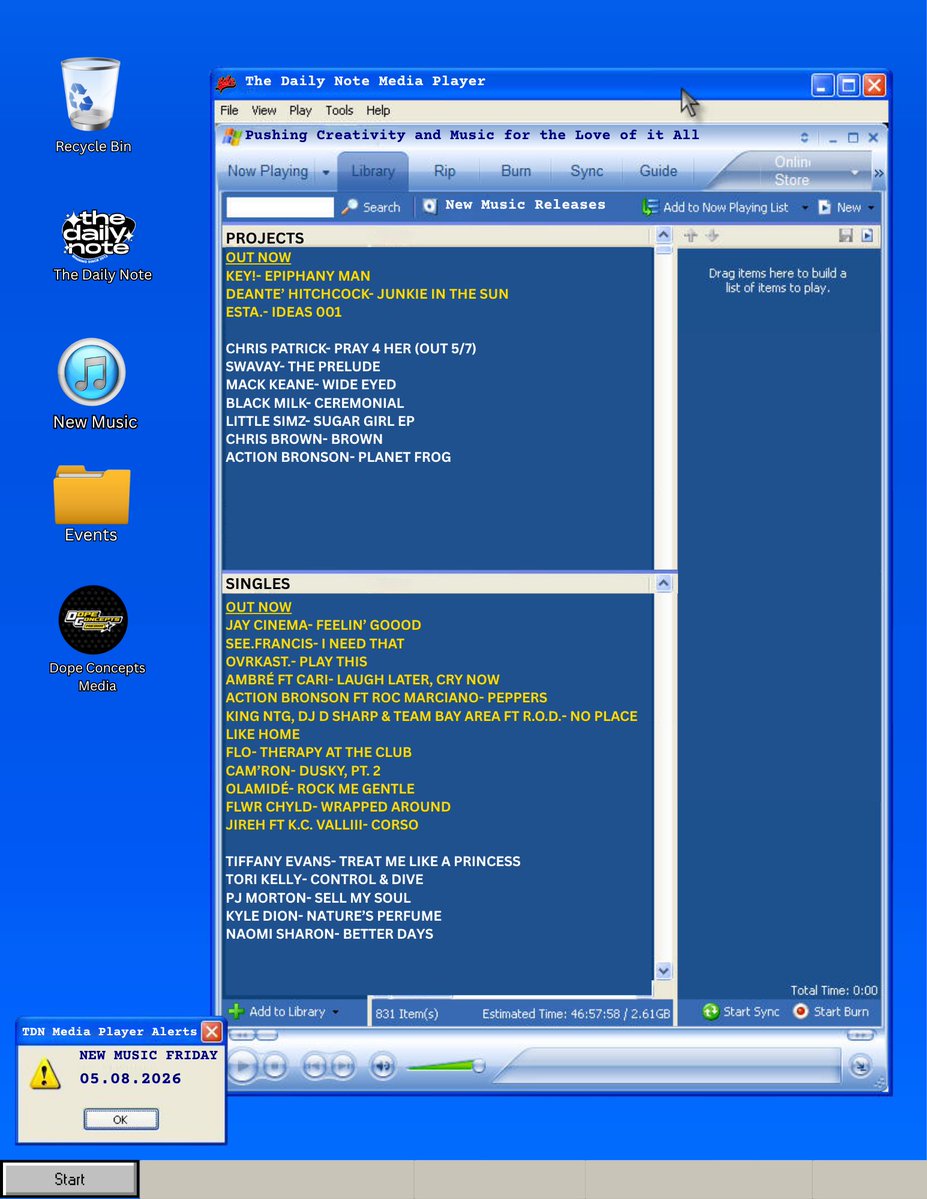
Task: Open the Recycle Bin desktop icon
Action: tap(91, 95)
